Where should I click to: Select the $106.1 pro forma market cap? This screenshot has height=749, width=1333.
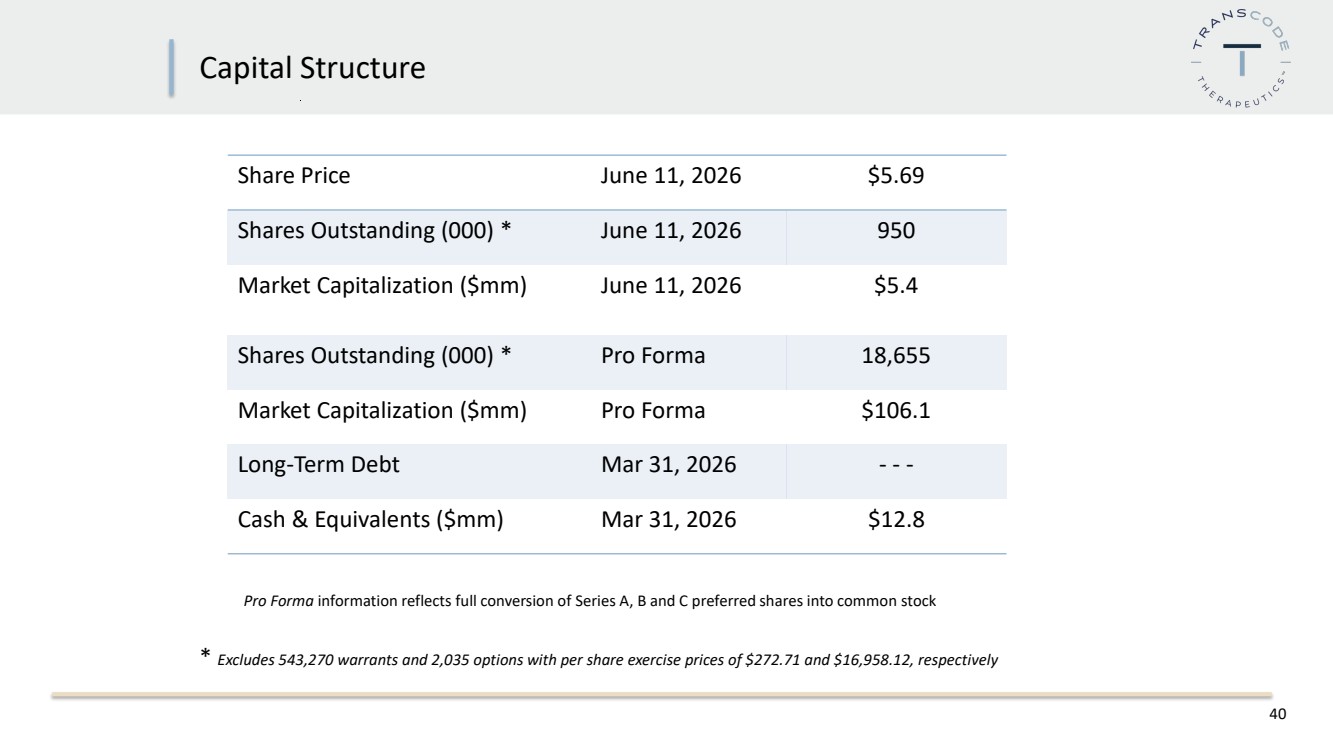(x=896, y=410)
